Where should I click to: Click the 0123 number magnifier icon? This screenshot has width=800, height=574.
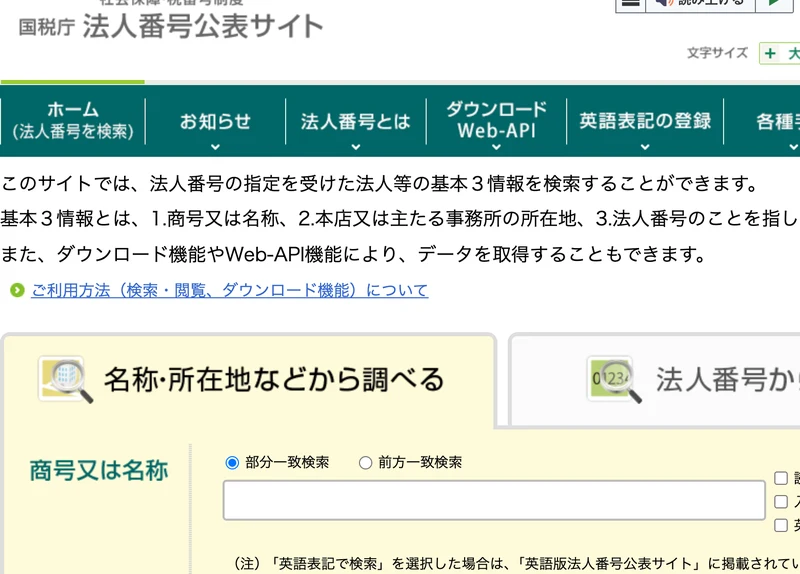(614, 380)
